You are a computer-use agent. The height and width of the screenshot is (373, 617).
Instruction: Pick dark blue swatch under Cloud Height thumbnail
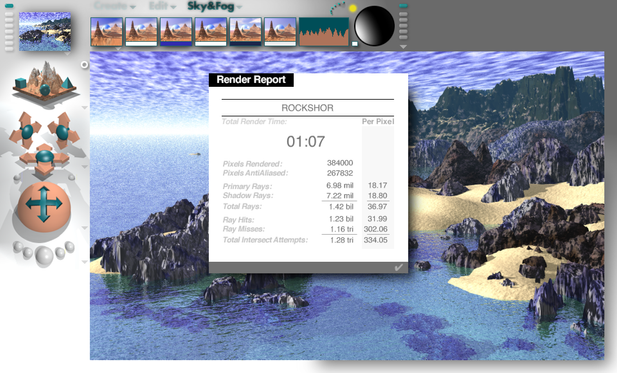(x=245, y=44)
